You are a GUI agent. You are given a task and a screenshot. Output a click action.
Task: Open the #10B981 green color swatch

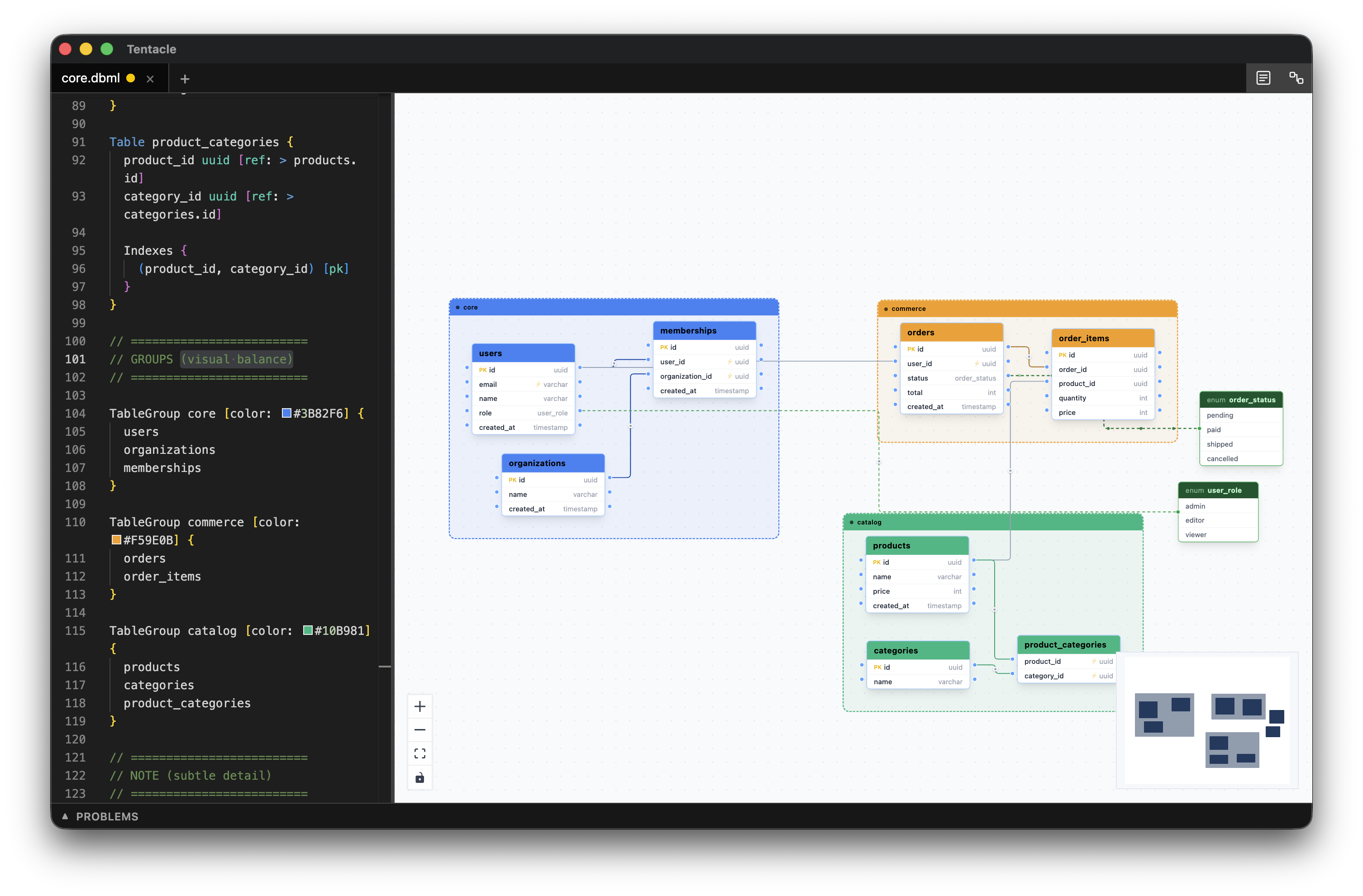[308, 630]
